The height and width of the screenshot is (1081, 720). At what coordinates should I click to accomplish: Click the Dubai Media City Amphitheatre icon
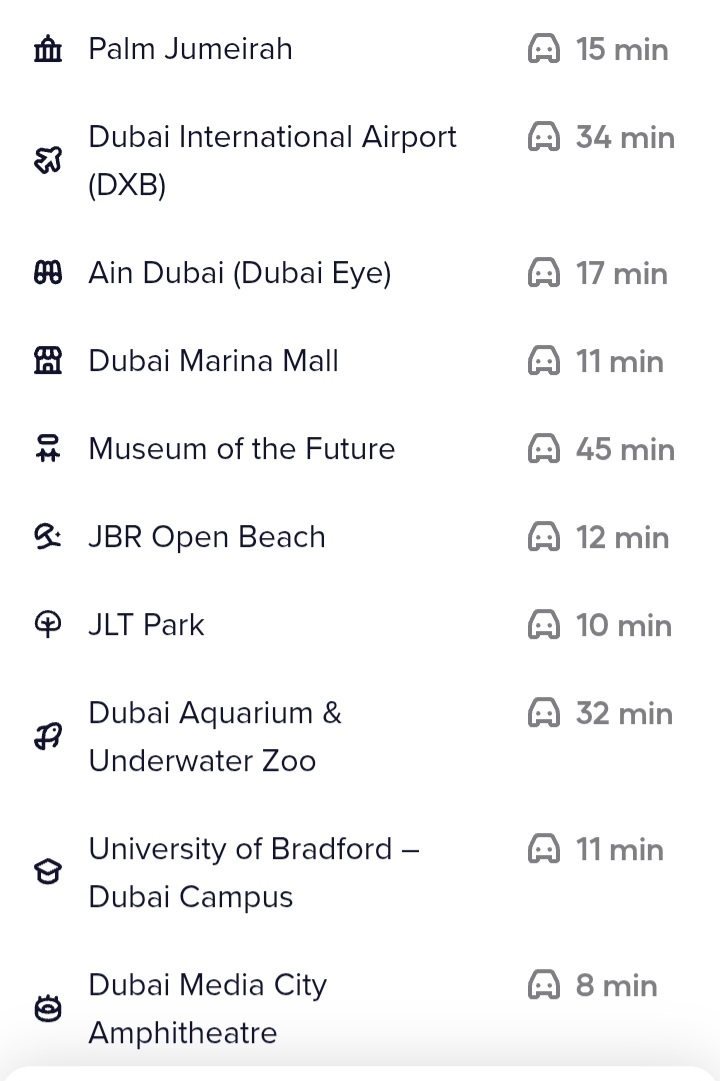pyautogui.click(x=47, y=1010)
